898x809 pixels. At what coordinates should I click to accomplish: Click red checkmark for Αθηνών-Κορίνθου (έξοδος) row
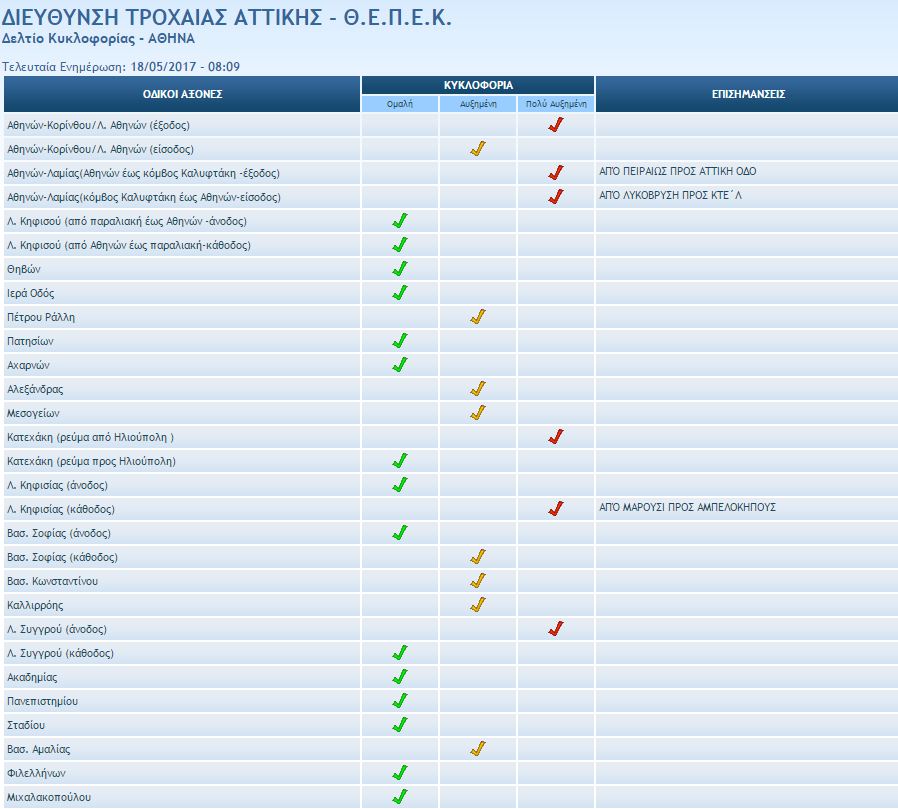(x=556, y=125)
